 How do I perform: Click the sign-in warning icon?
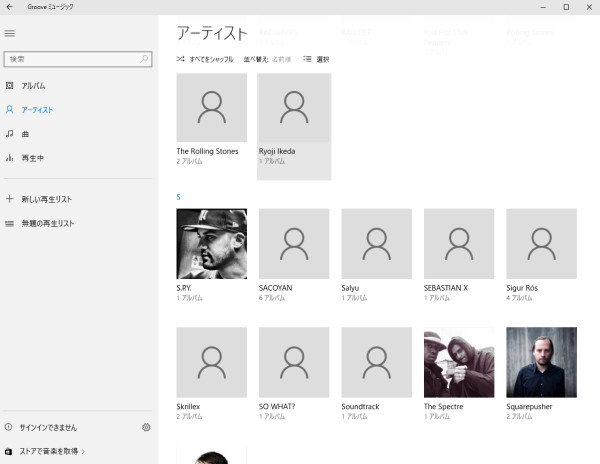[8, 427]
